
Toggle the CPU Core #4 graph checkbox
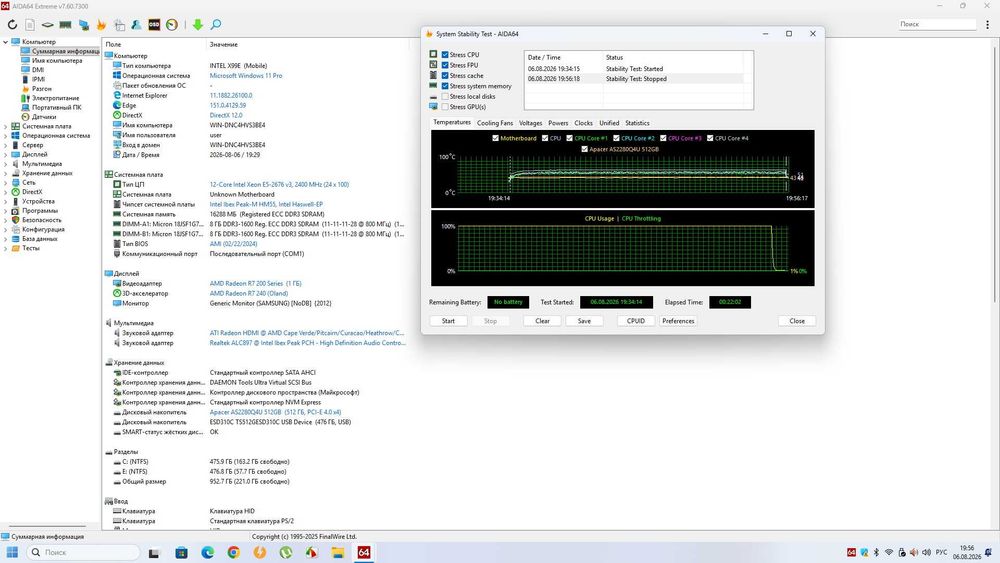pyautogui.click(x=710, y=138)
